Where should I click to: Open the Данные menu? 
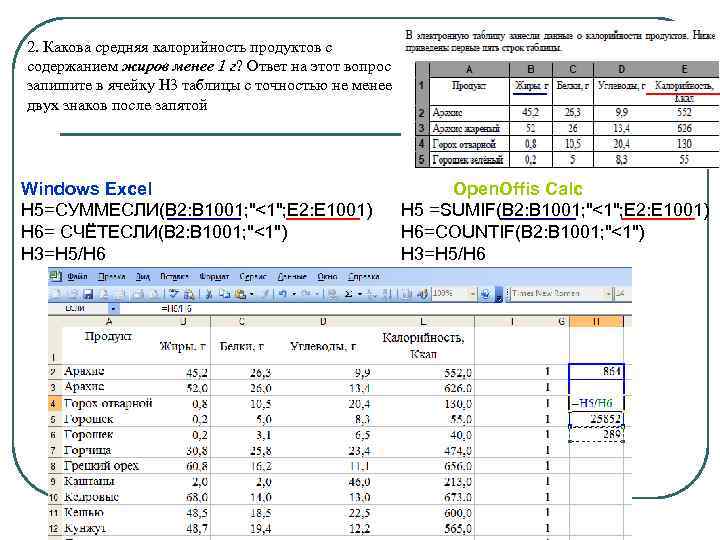point(292,276)
